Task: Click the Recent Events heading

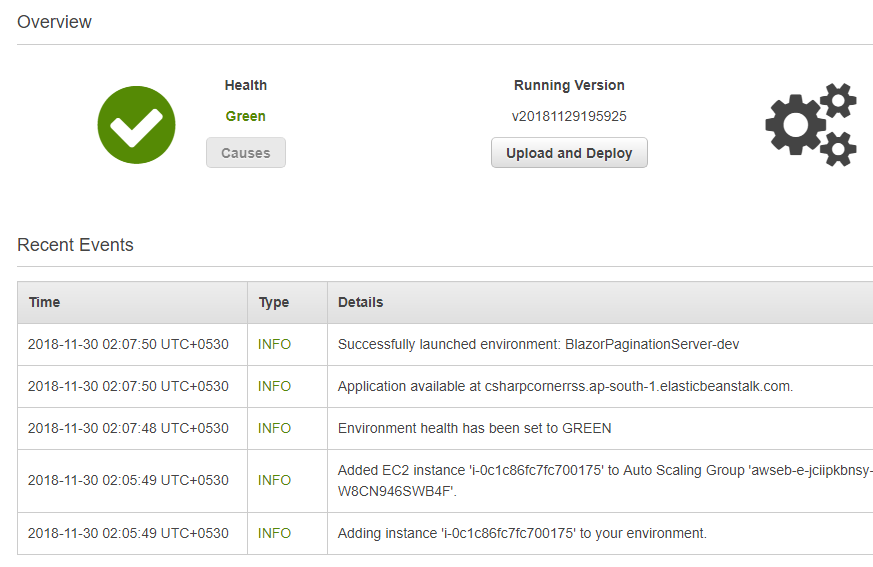Action: pos(75,245)
